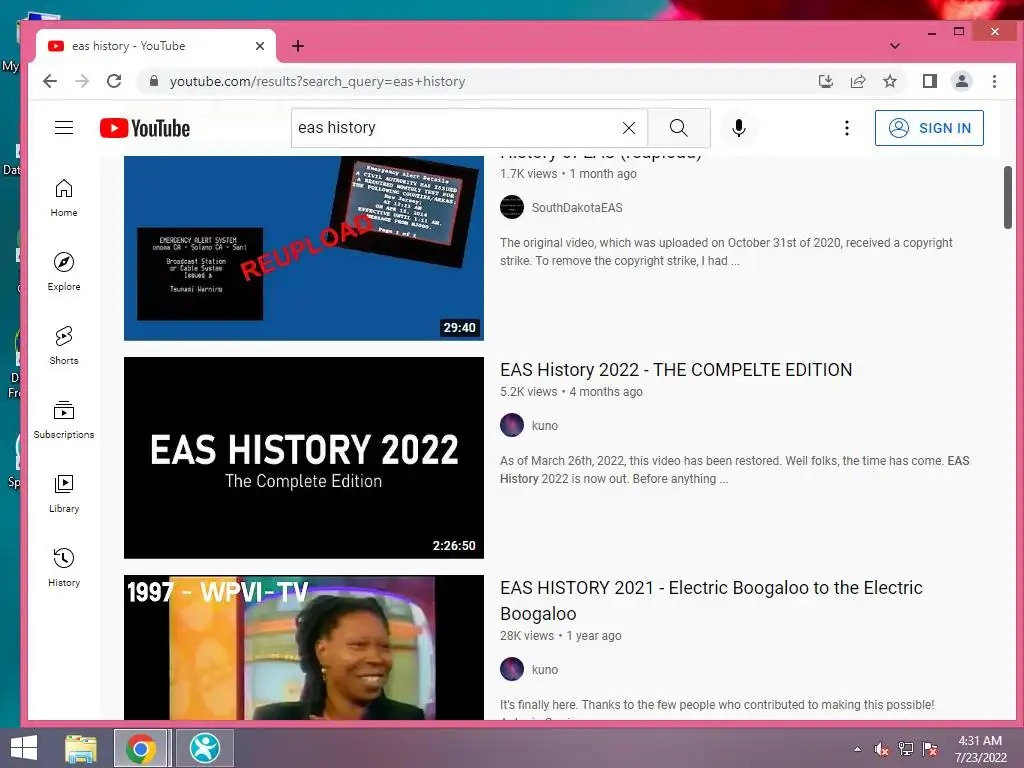Screen dimensions: 1024x768
Task: Click the lock icon in address bar
Action: tap(153, 81)
